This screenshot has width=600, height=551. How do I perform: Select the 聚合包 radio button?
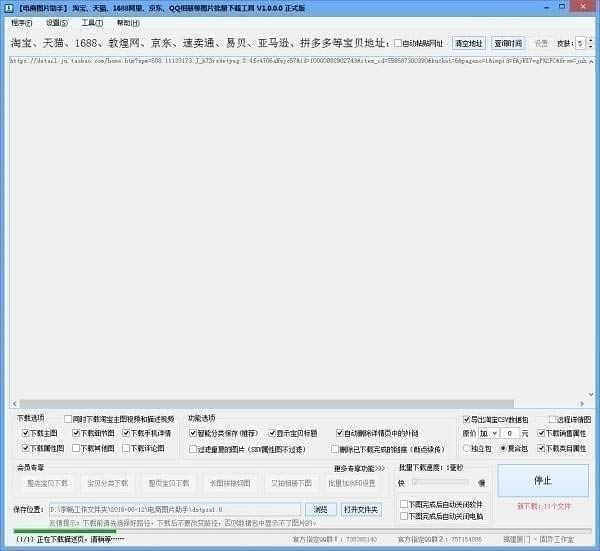503,448
